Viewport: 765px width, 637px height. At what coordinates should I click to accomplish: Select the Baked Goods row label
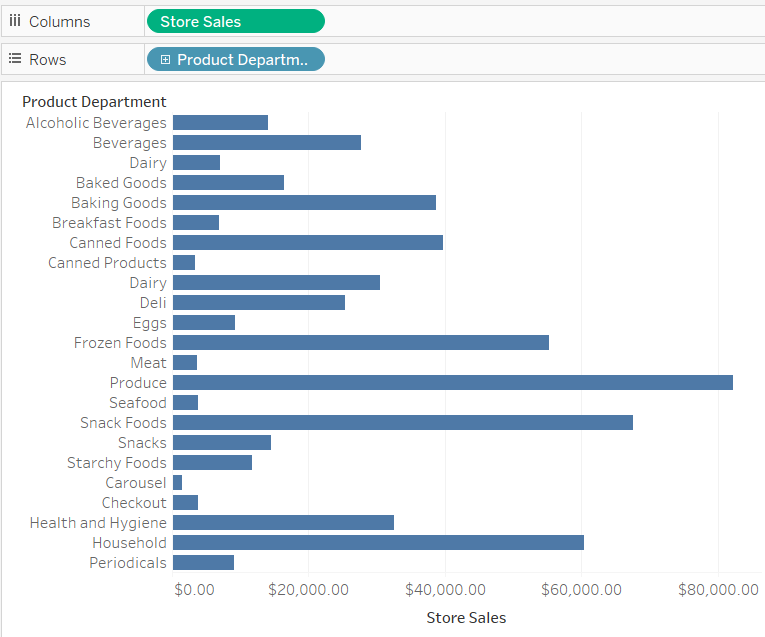point(121,183)
